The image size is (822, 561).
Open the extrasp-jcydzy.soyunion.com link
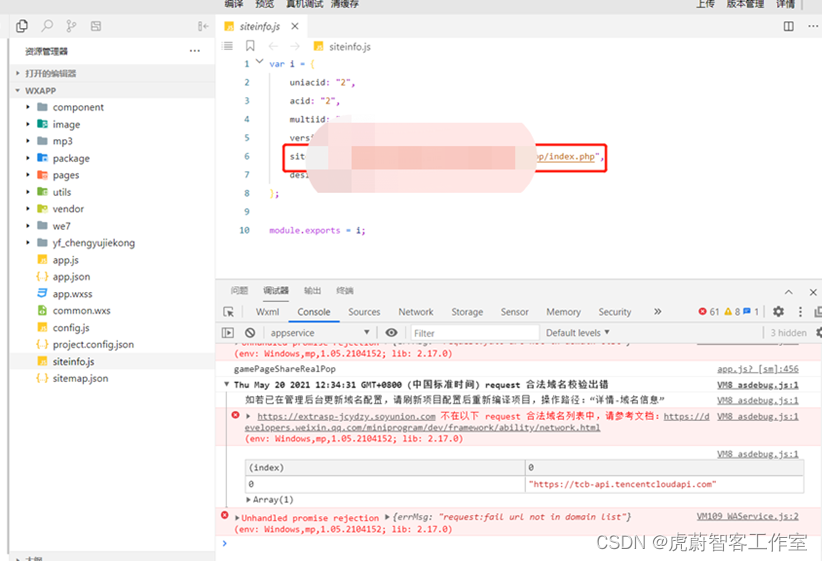tap(347, 416)
